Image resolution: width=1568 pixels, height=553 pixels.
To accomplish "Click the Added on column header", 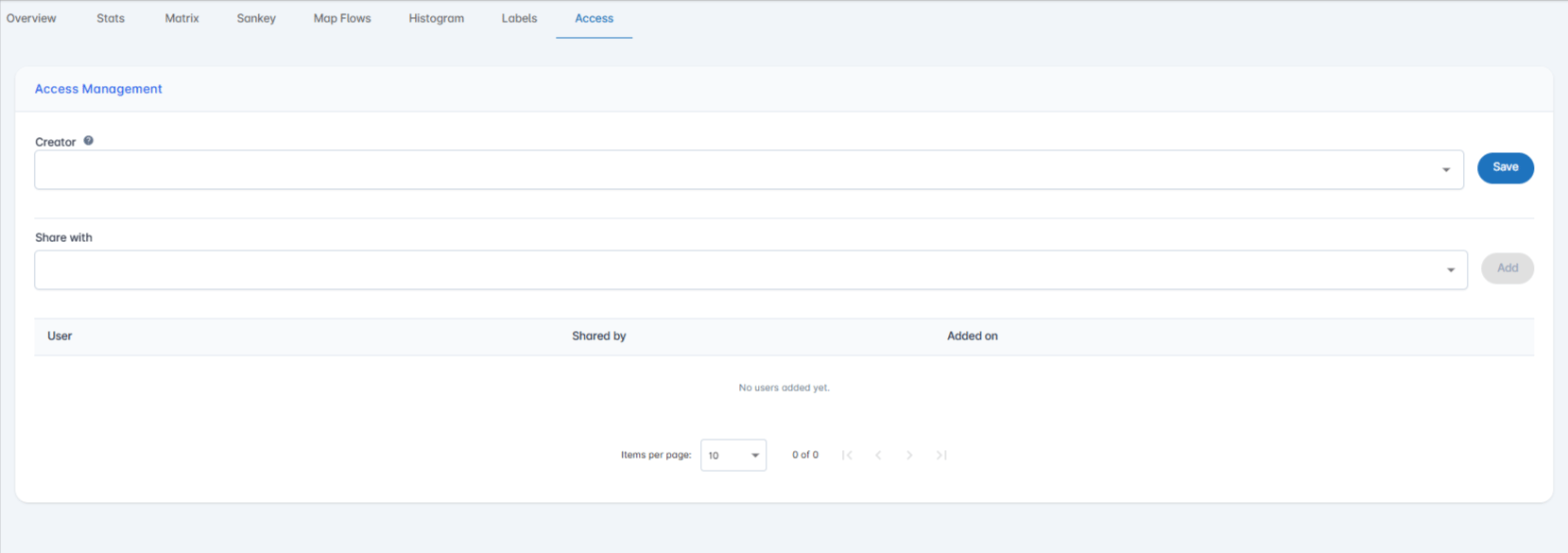I will (x=972, y=336).
